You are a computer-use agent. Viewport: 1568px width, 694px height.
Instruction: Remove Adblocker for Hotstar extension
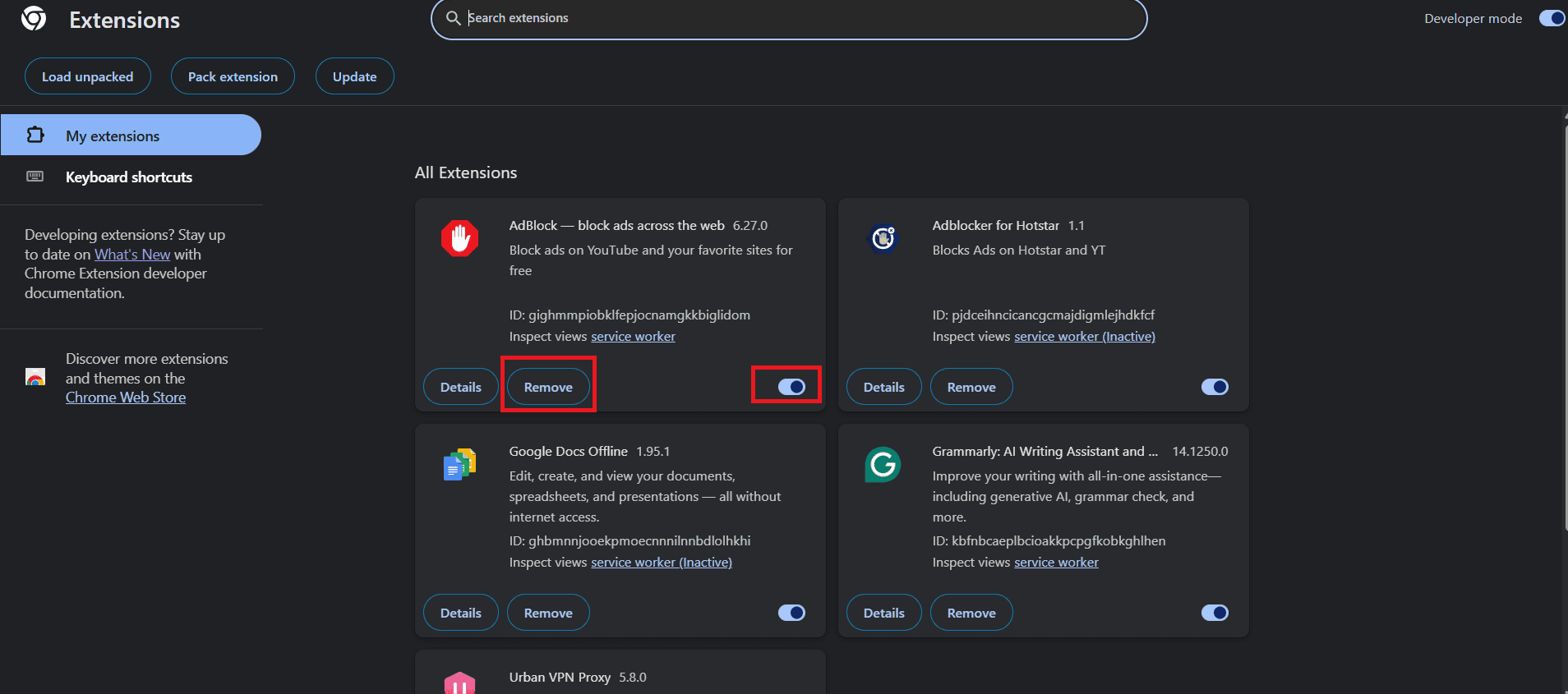click(x=971, y=387)
